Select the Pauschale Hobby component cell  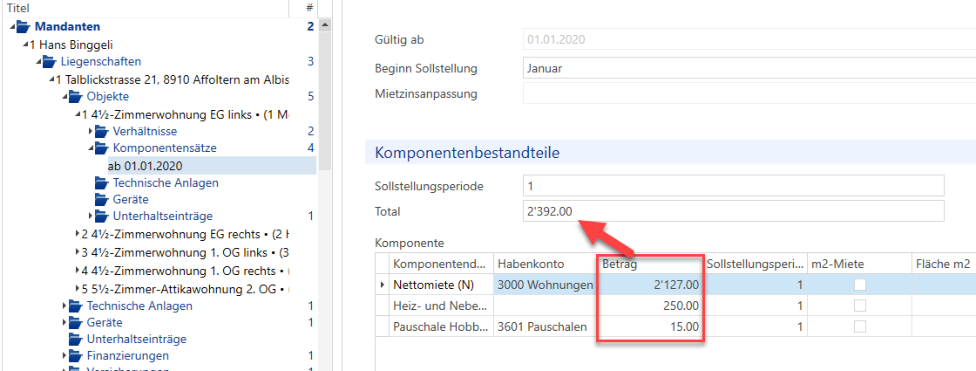tap(441, 326)
